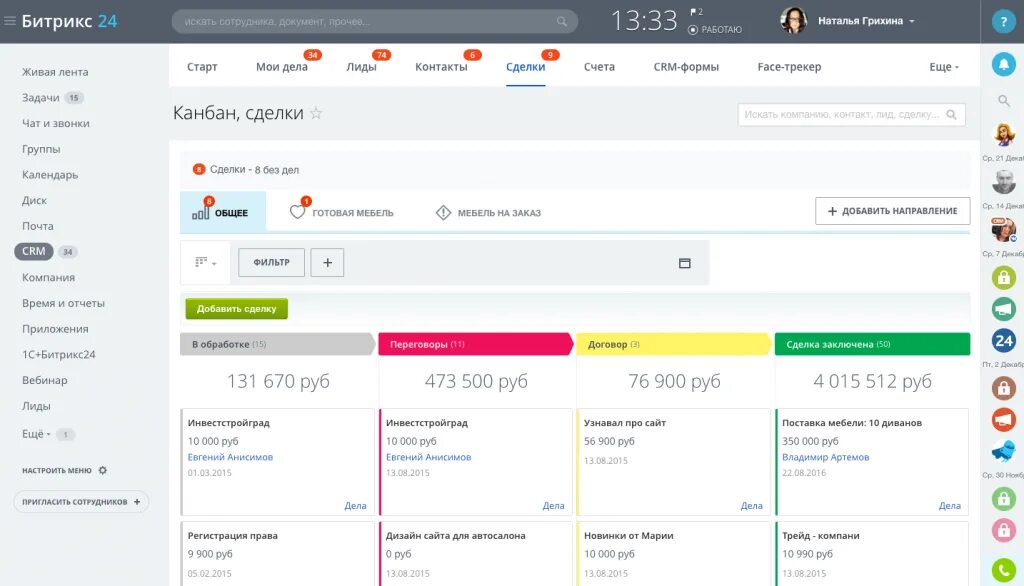Open Чат и звонки in the left menu
This screenshot has width=1024, height=586.
click(56, 123)
